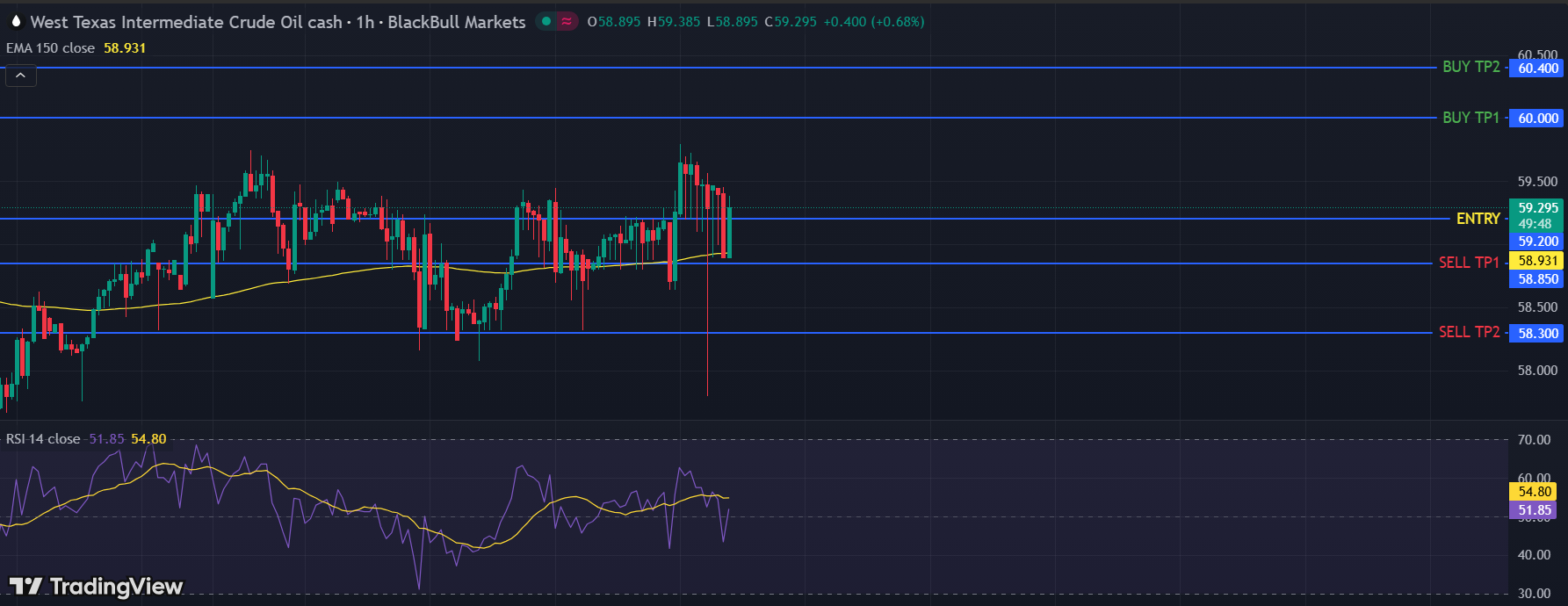The width and height of the screenshot is (1568, 606).
Task: Click the 58.300 price axis tag
Action: click(1537, 334)
